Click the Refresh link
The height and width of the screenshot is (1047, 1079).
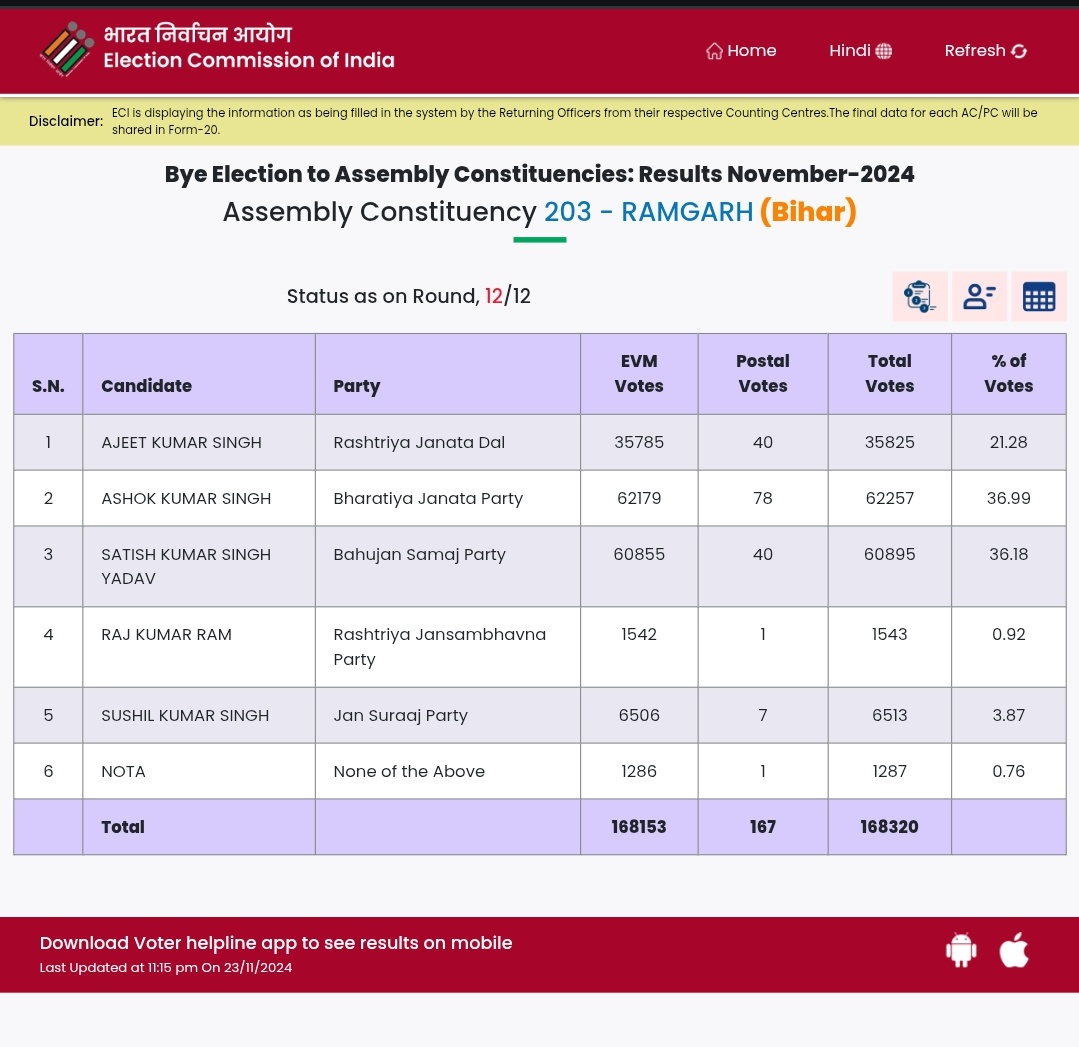pos(985,51)
